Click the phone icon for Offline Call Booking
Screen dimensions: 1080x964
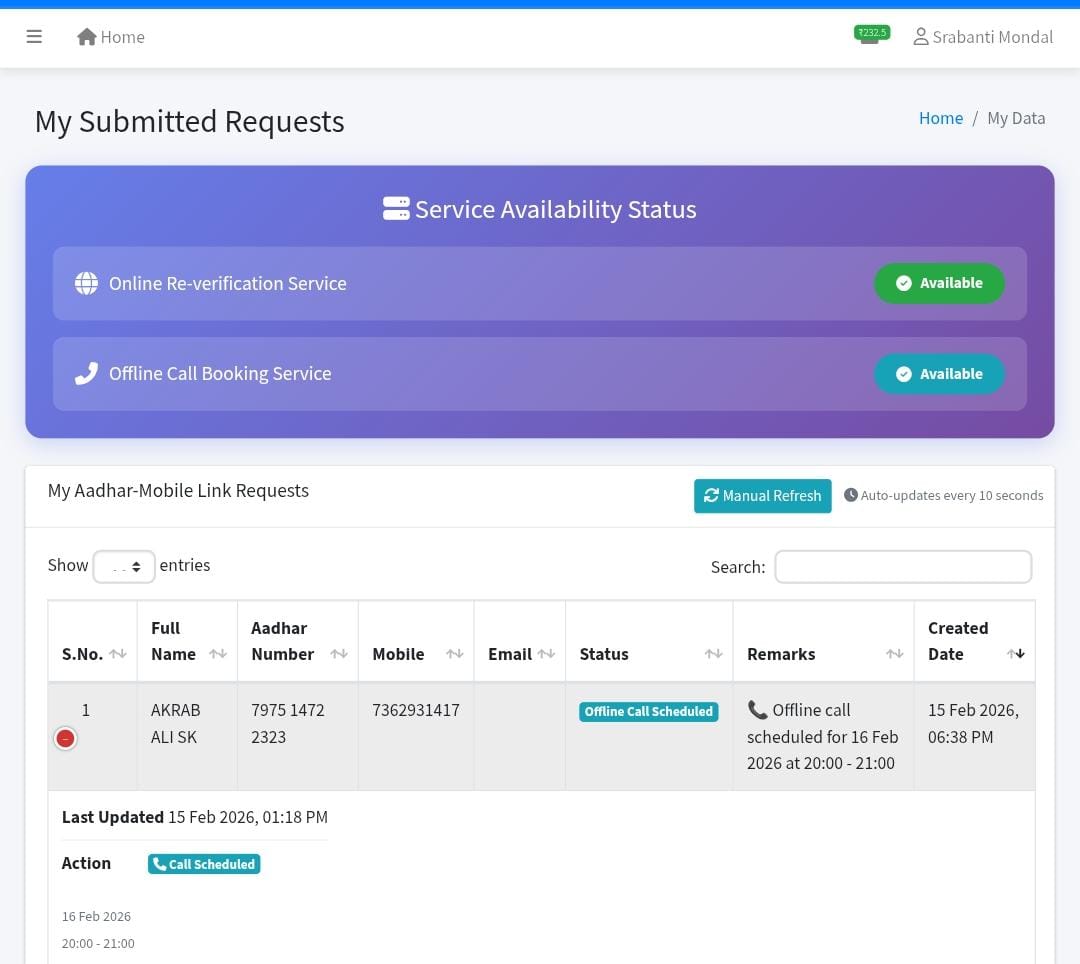click(x=87, y=374)
